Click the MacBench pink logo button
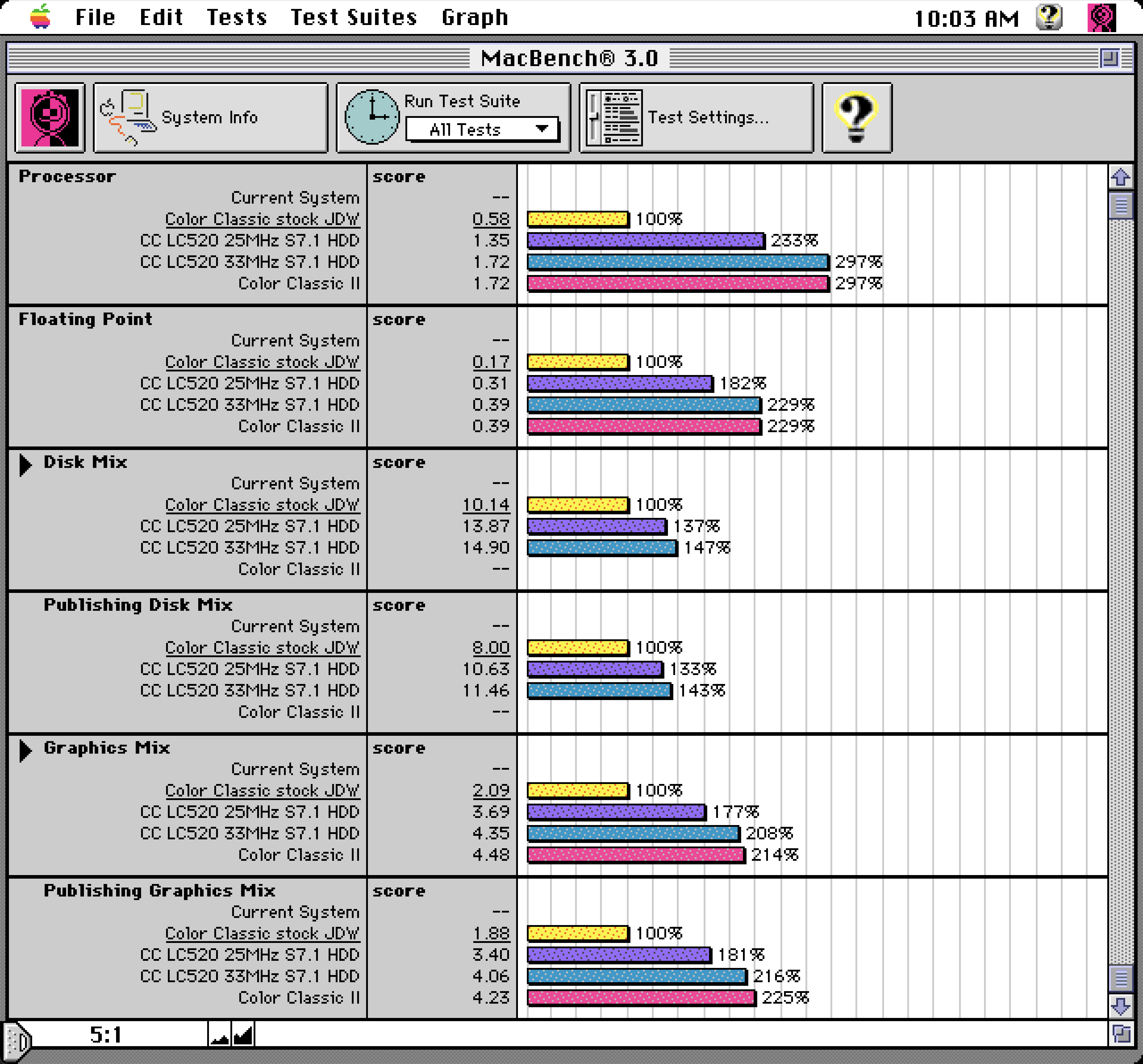Image resolution: width=1143 pixels, height=1064 pixels. [x=50, y=118]
